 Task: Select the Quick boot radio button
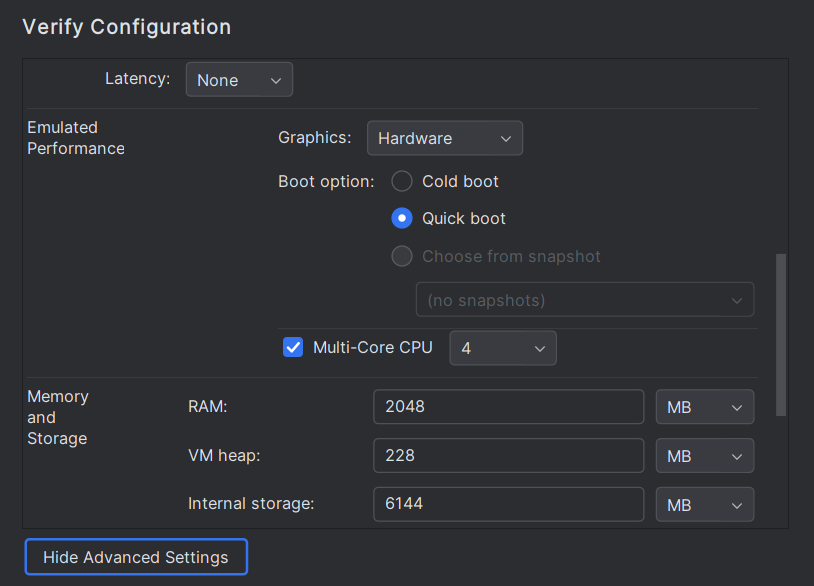(x=402, y=218)
